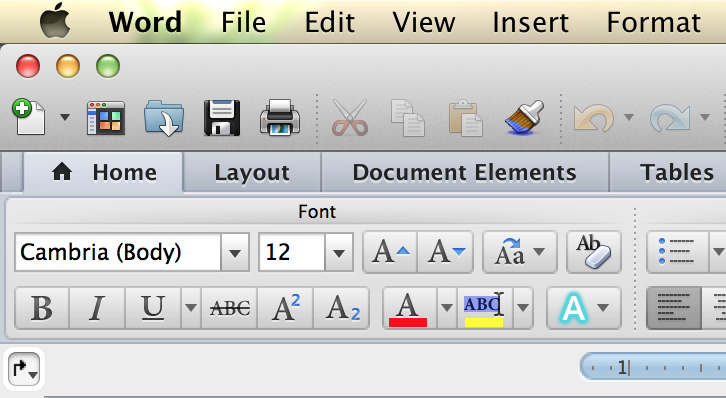Image resolution: width=726 pixels, height=398 pixels.
Task: Apply the red font color swatch
Action: [x=409, y=308]
